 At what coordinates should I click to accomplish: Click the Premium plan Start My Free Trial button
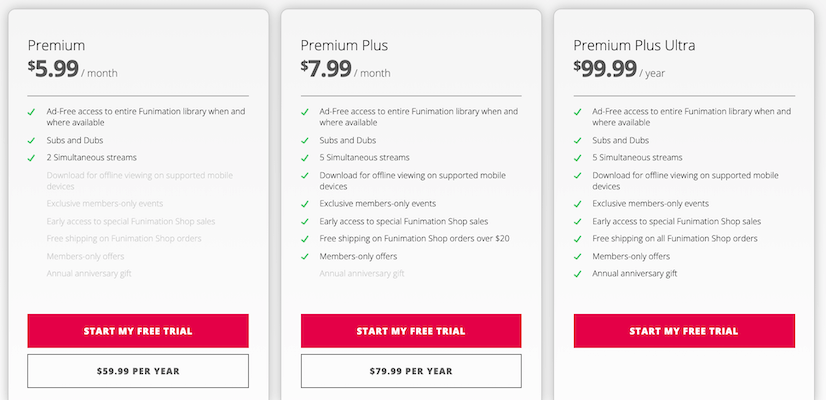(138, 331)
